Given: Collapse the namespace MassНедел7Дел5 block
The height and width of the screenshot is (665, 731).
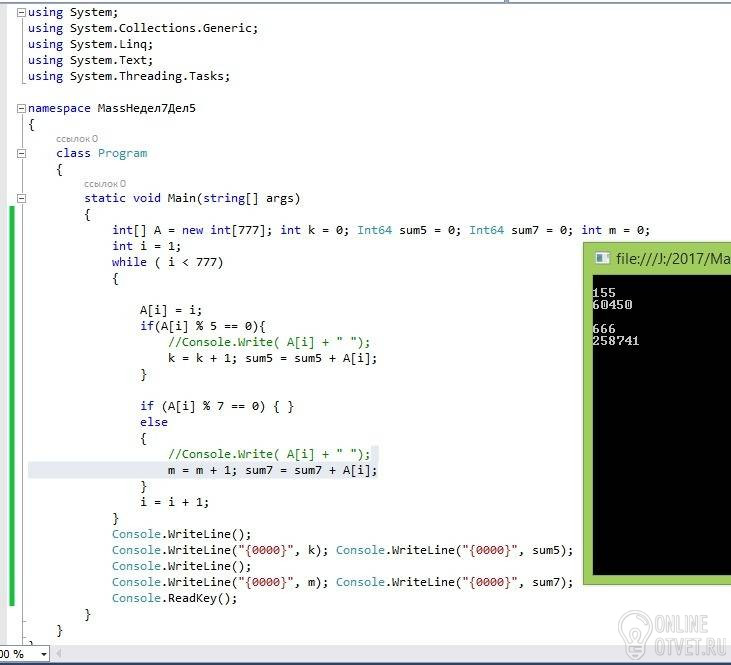Looking at the screenshot, I should point(21,108).
